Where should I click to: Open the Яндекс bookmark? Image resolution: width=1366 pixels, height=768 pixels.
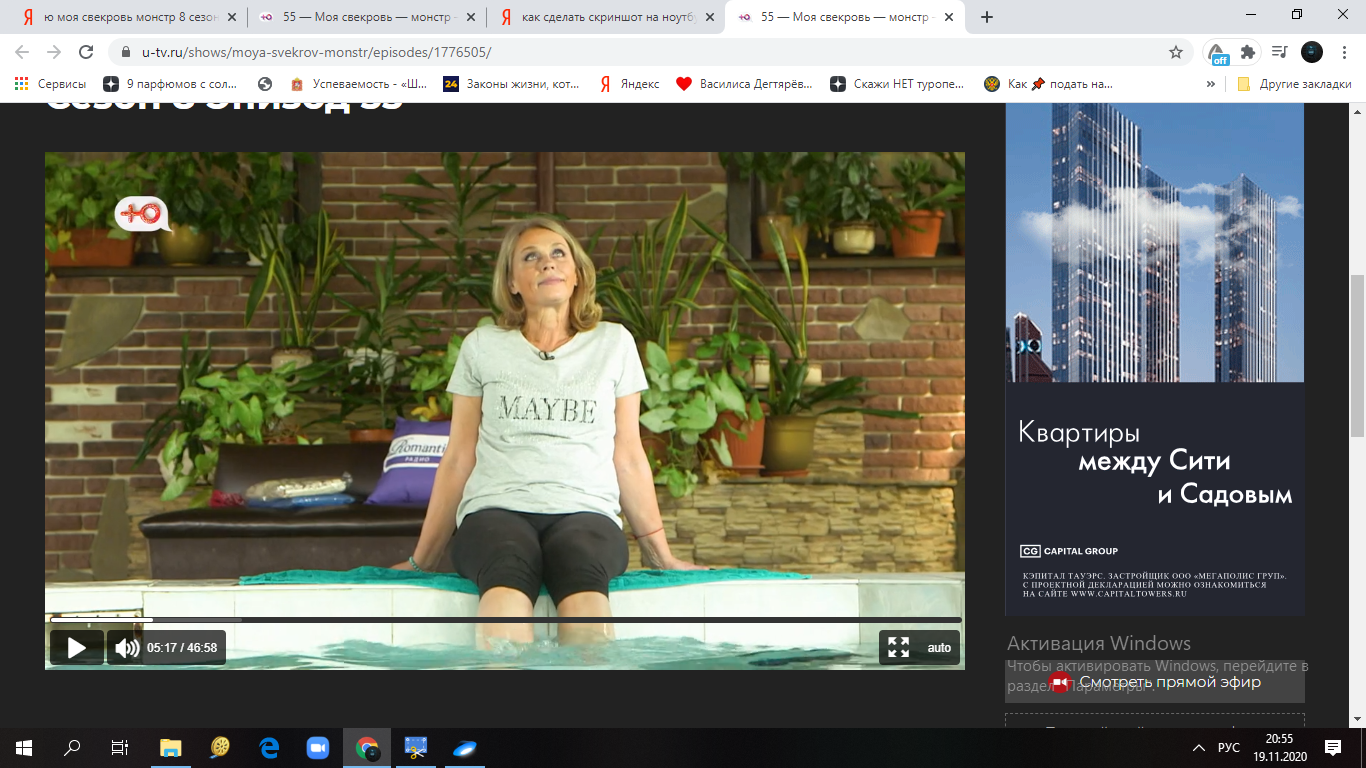[x=629, y=84]
